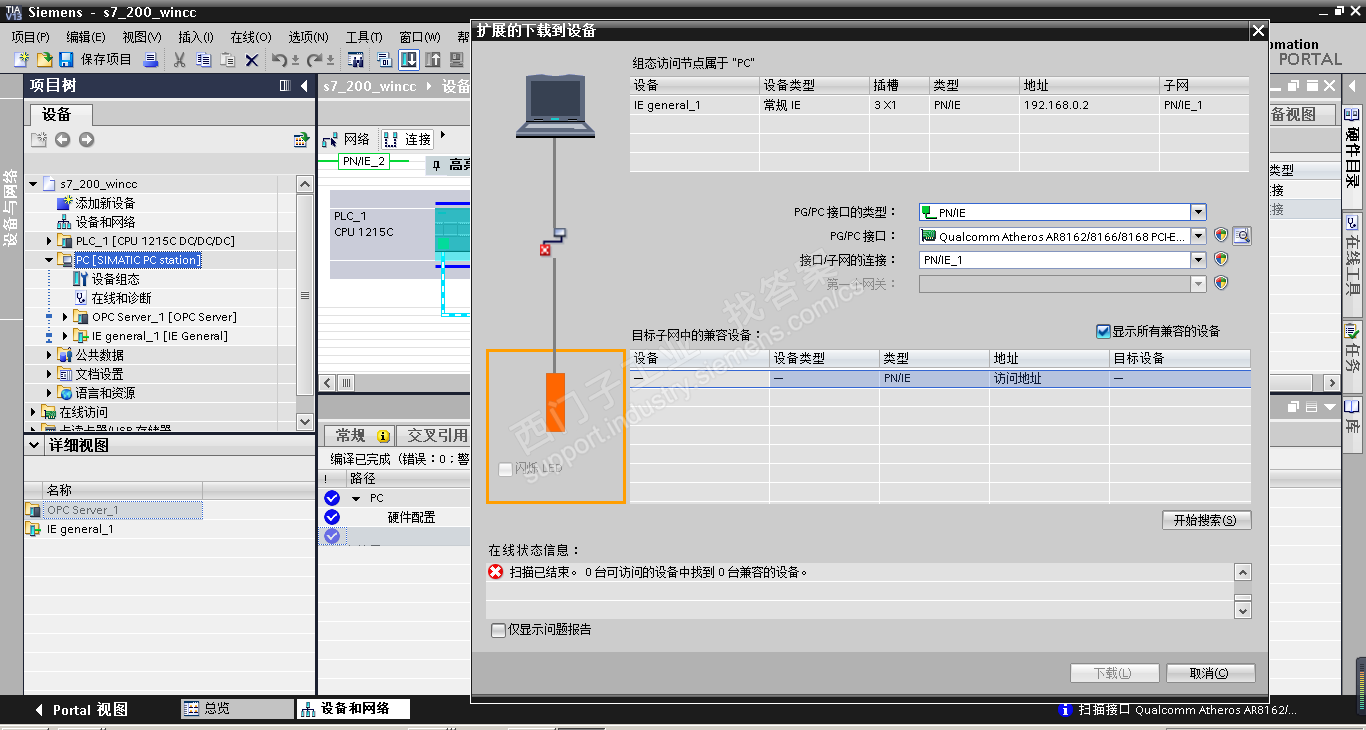Click the Paste toolbar icon
This screenshot has width=1366, height=730.
coord(227,60)
